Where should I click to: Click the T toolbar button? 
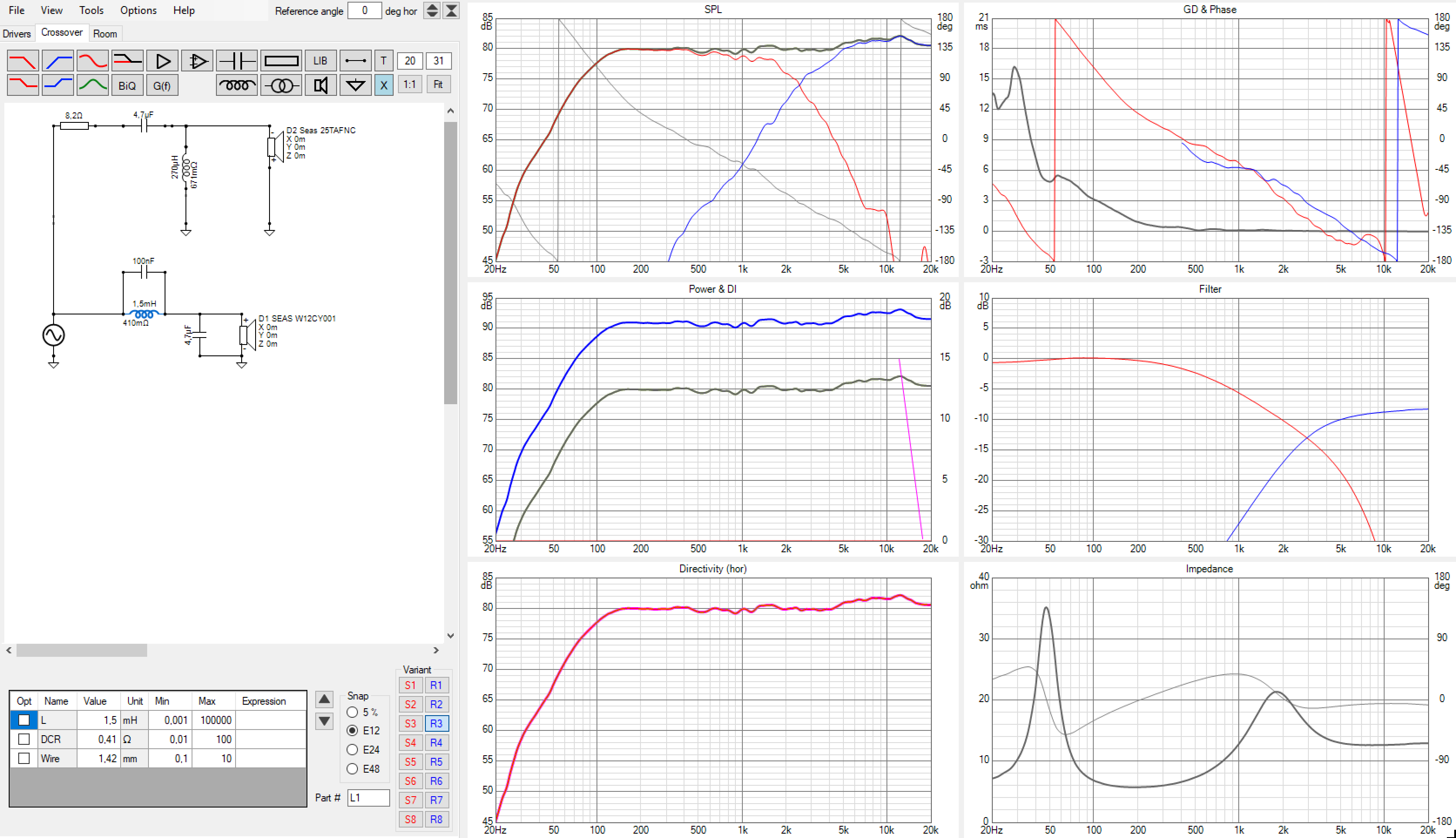point(384,61)
